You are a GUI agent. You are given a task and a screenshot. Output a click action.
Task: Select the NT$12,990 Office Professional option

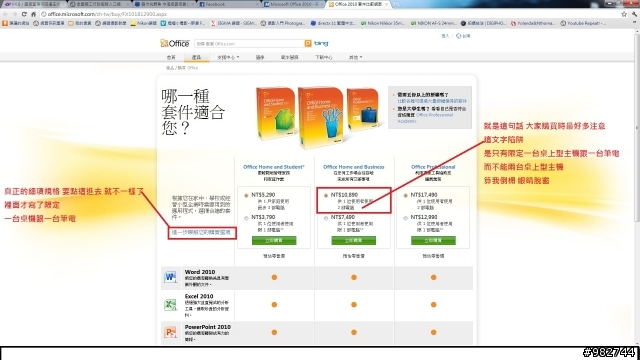pos(405,218)
